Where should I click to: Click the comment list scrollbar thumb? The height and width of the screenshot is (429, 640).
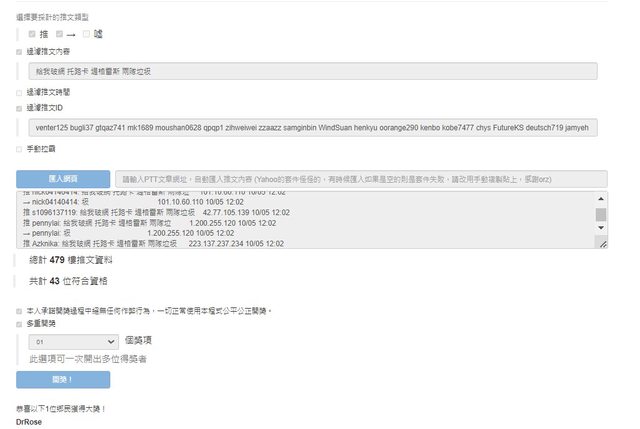pos(601,214)
